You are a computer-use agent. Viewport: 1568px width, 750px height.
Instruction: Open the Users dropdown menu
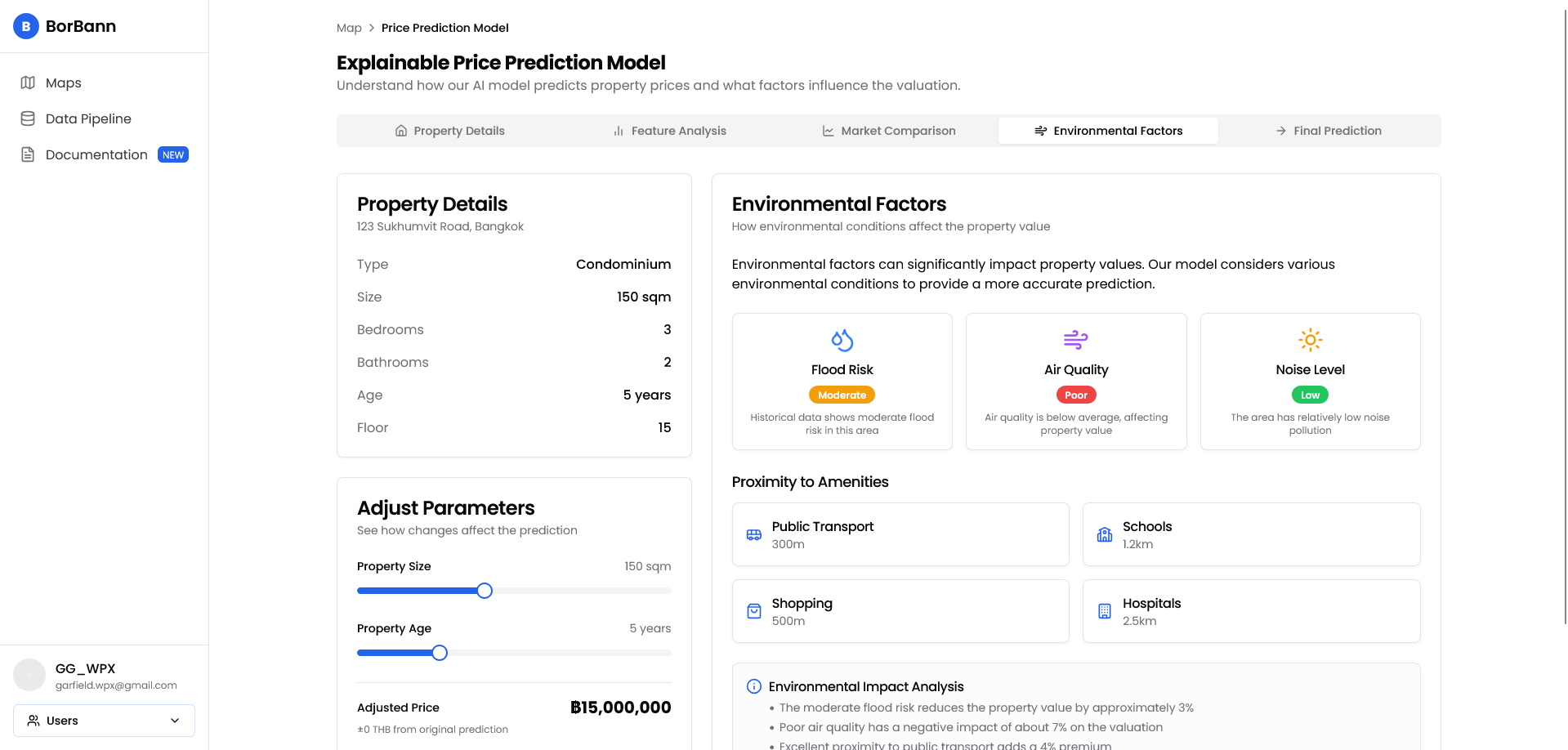point(104,721)
